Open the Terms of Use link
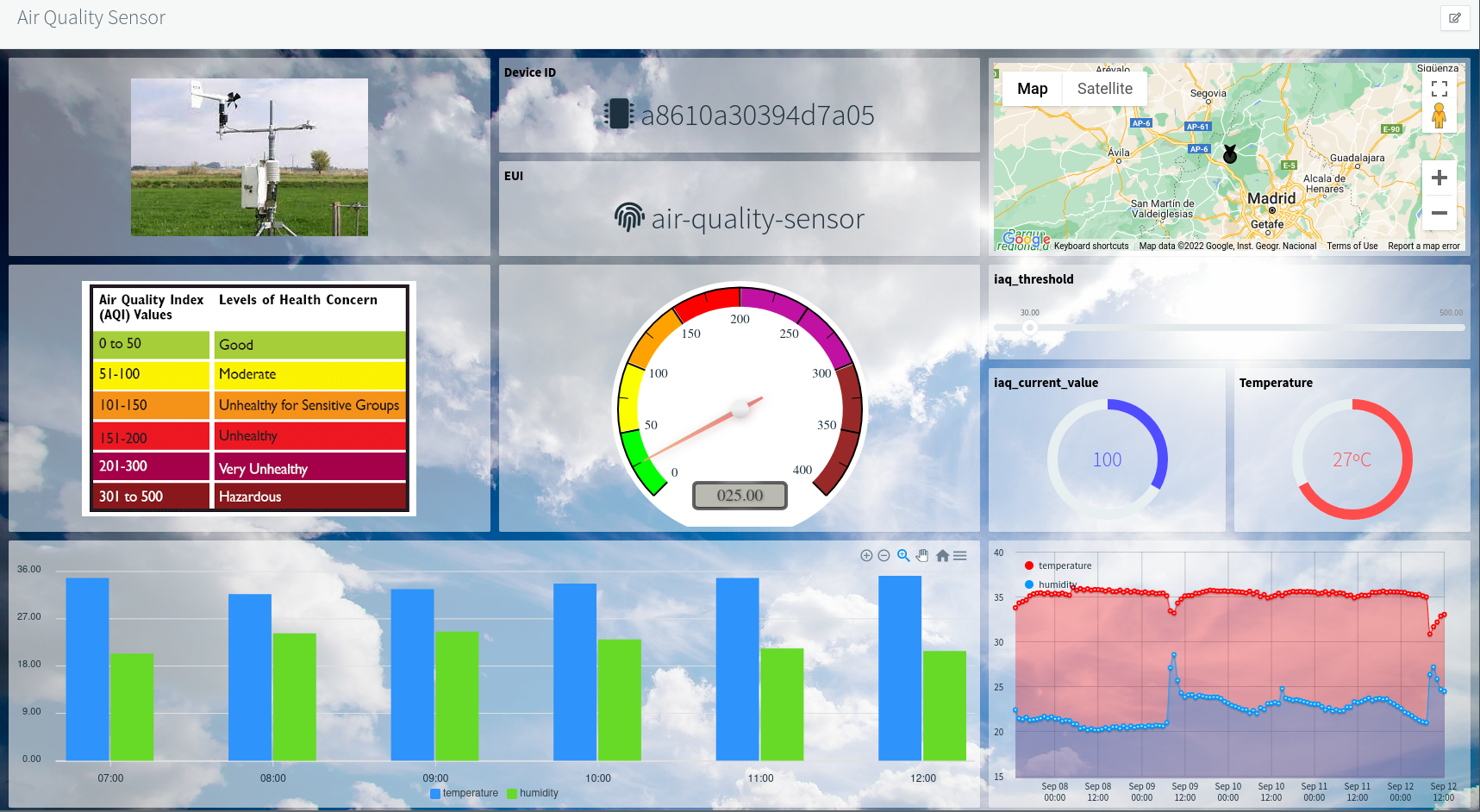The width and height of the screenshot is (1480, 812). (1352, 246)
